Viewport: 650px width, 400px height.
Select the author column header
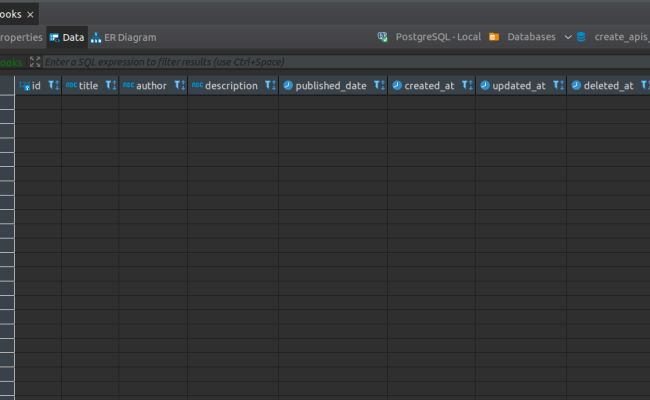(151, 86)
